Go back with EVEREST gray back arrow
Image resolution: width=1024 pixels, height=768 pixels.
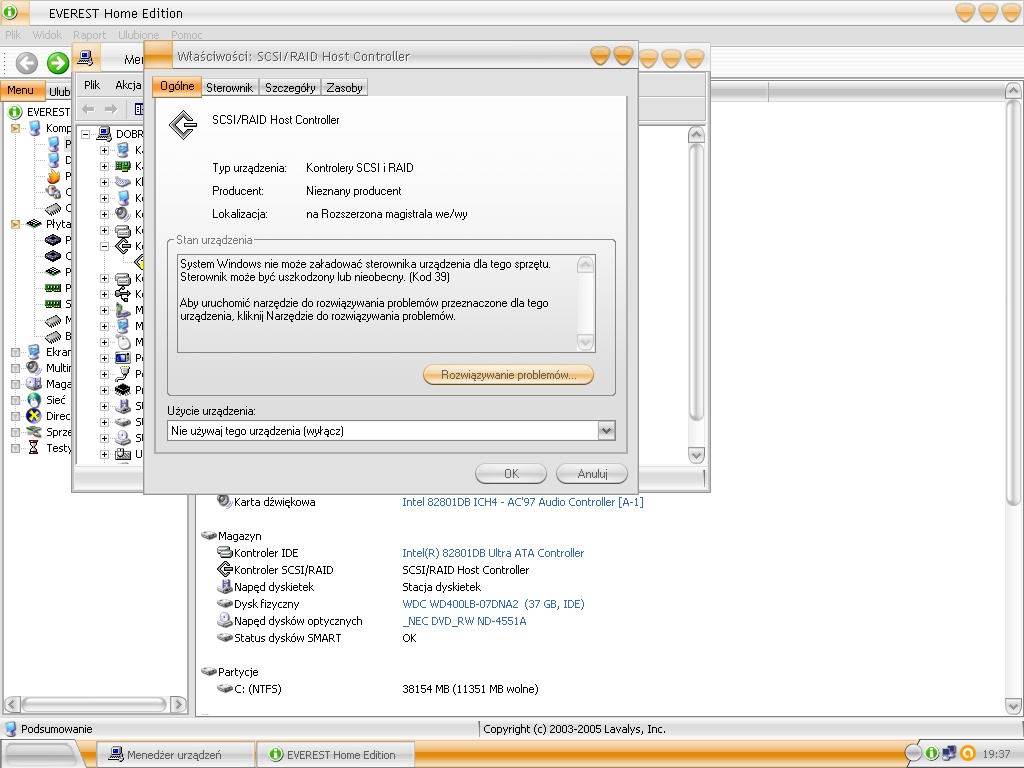pos(26,63)
